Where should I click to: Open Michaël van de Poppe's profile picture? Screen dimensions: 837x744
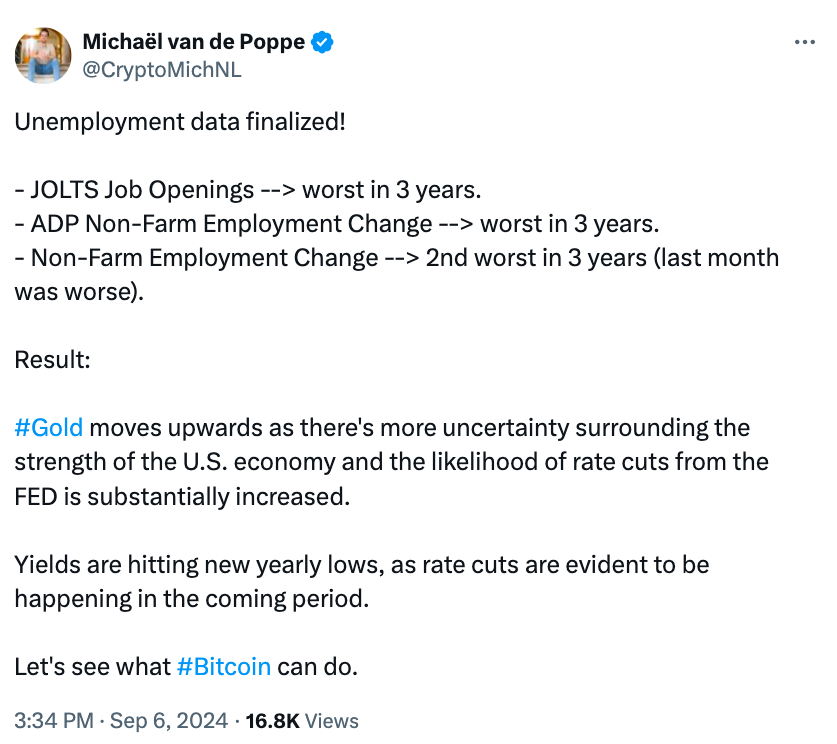(x=43, y=55)
